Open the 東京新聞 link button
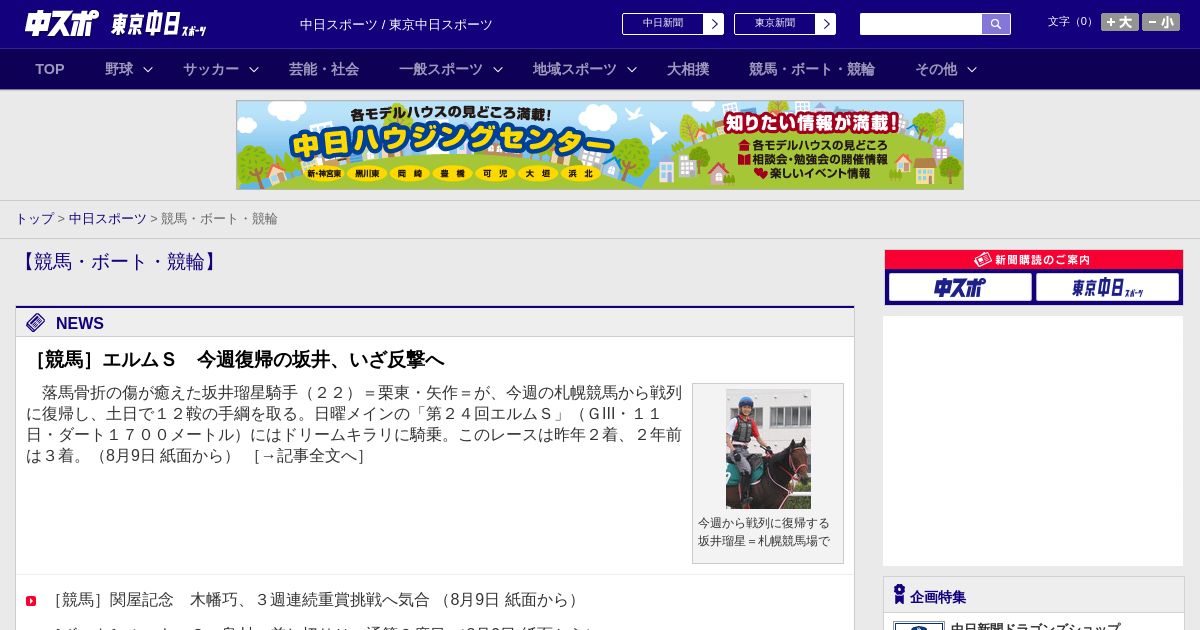Viewport: 1200px width, 630px height. click(x=775, y=24)
